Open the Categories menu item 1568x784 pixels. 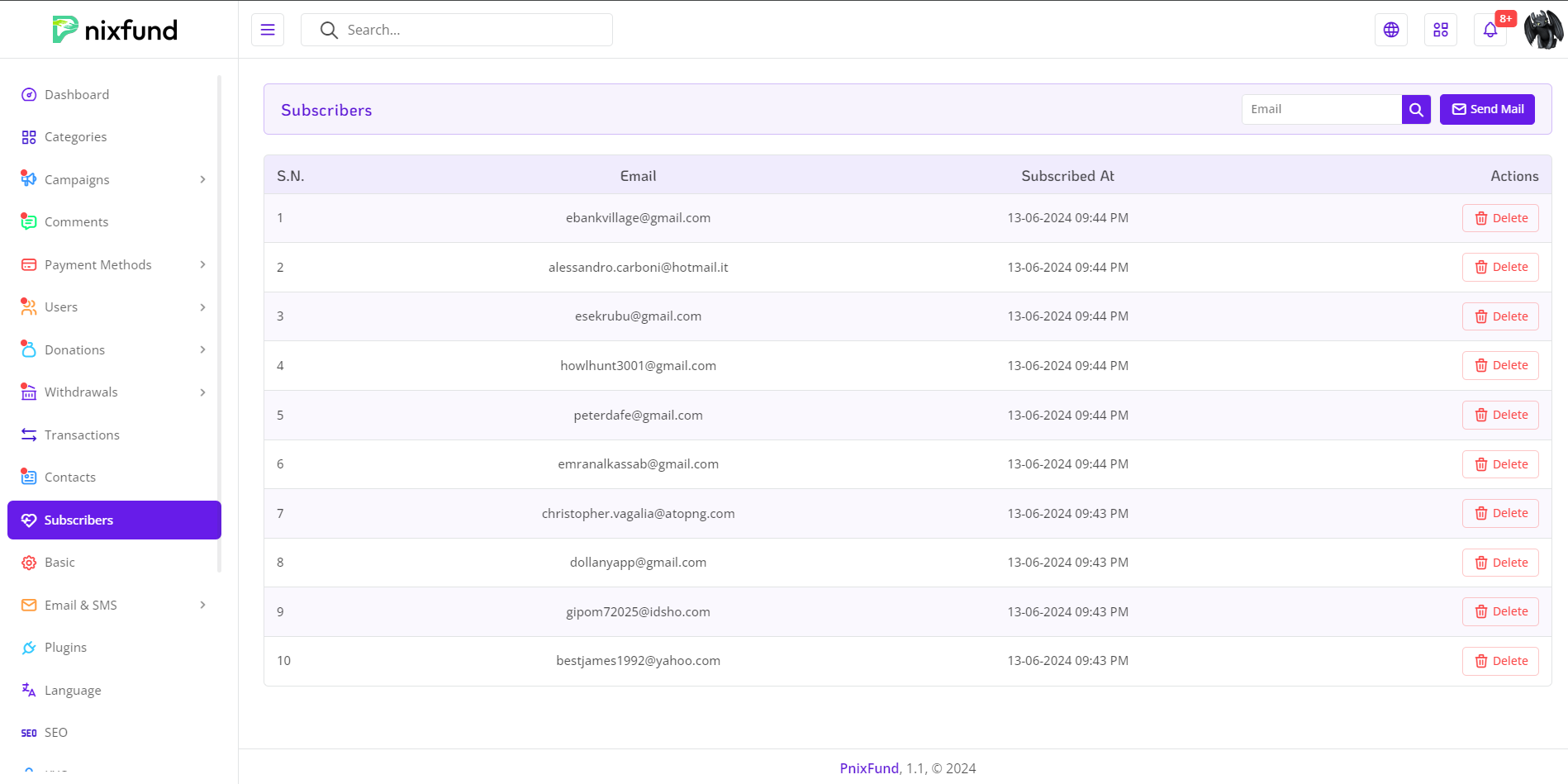point(75,137)
